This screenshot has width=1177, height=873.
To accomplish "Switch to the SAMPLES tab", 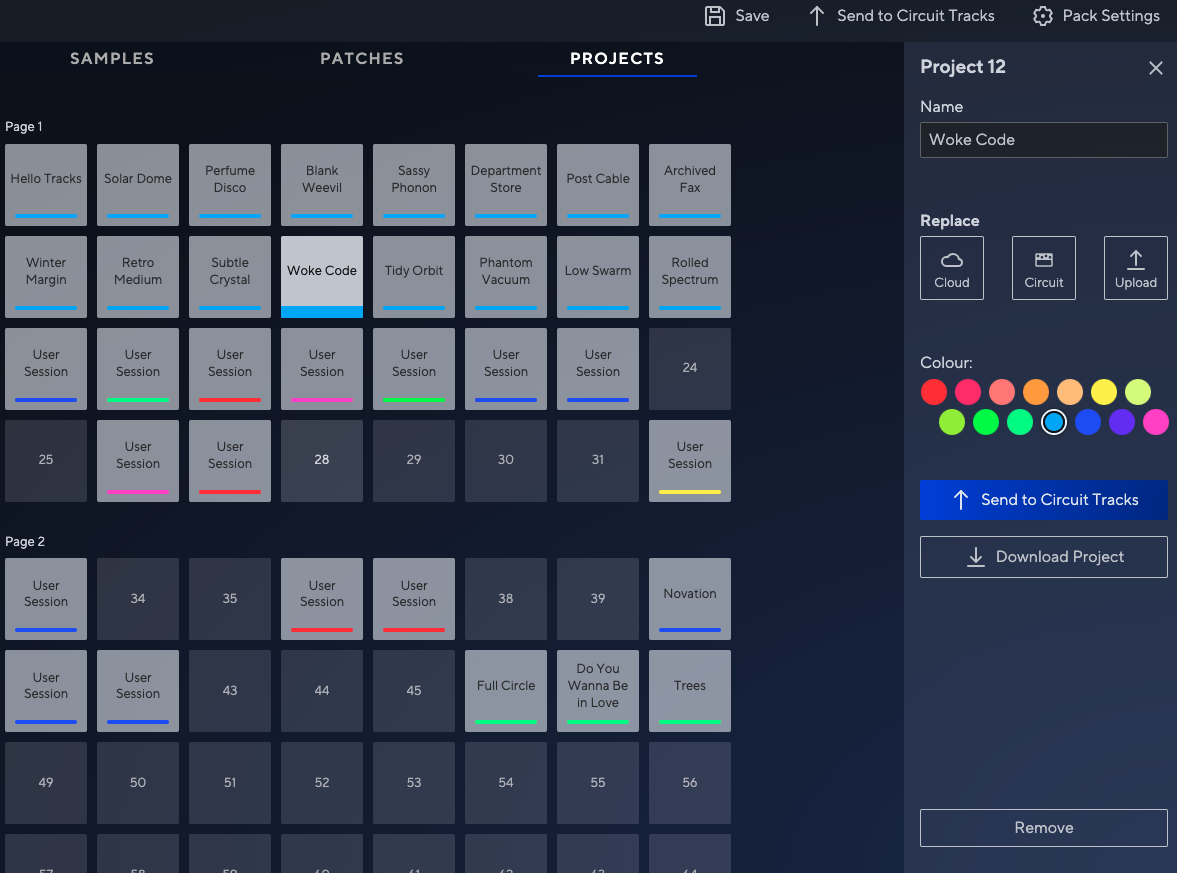I will click(x=111, y=59).
